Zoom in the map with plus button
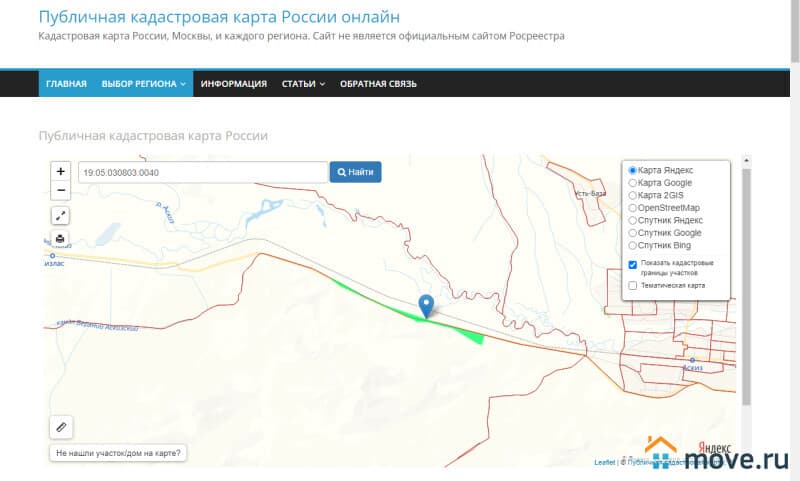 click(x=61, y=171)
